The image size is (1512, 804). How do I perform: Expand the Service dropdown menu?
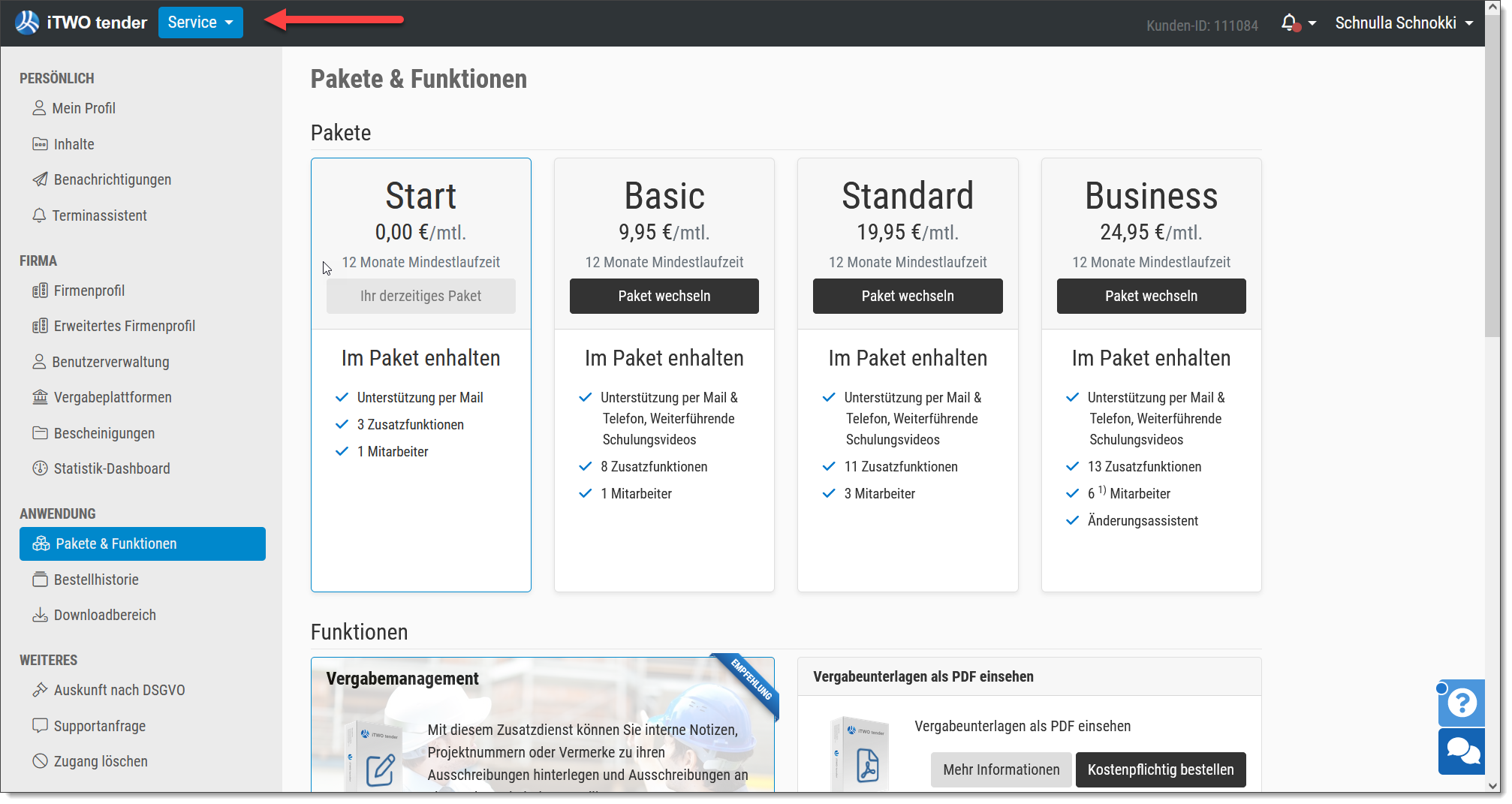click(200, 23)
